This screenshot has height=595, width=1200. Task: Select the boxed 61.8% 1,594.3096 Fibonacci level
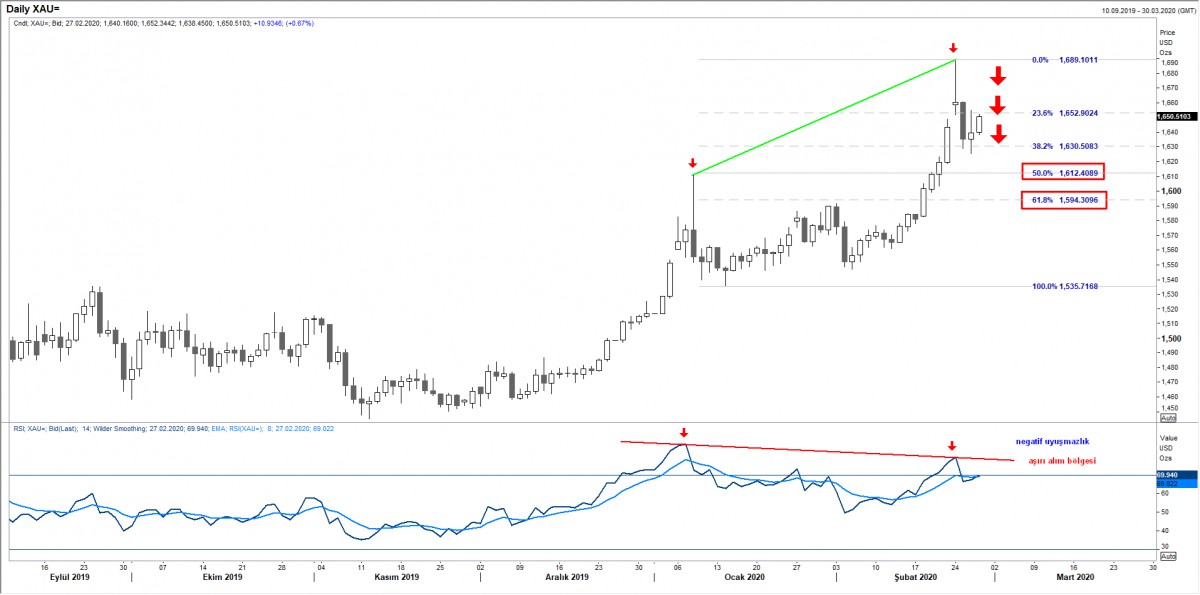click(x=1062, y=201)
